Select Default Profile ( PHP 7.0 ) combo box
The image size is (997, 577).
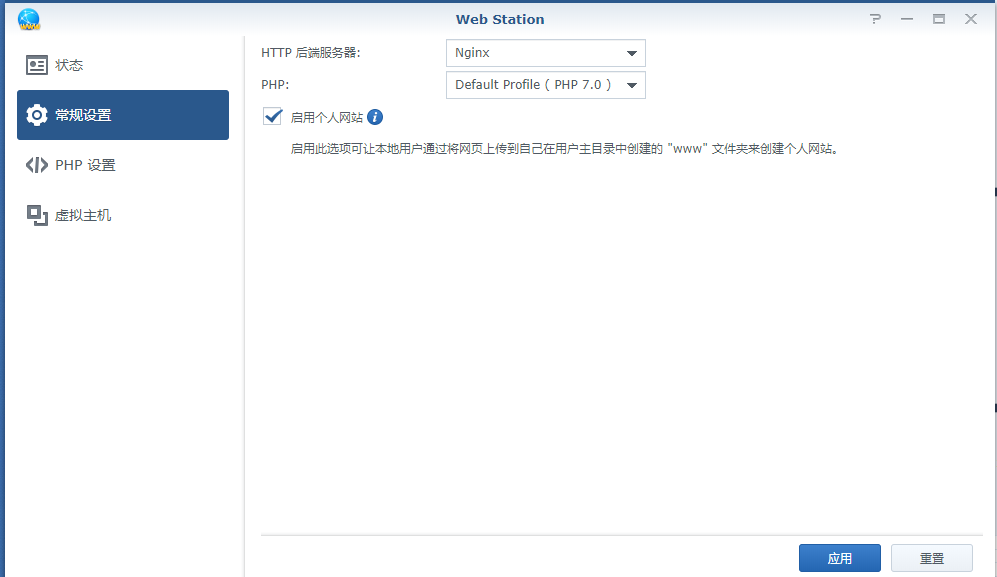pyautogui.click(x=545, y=85)
